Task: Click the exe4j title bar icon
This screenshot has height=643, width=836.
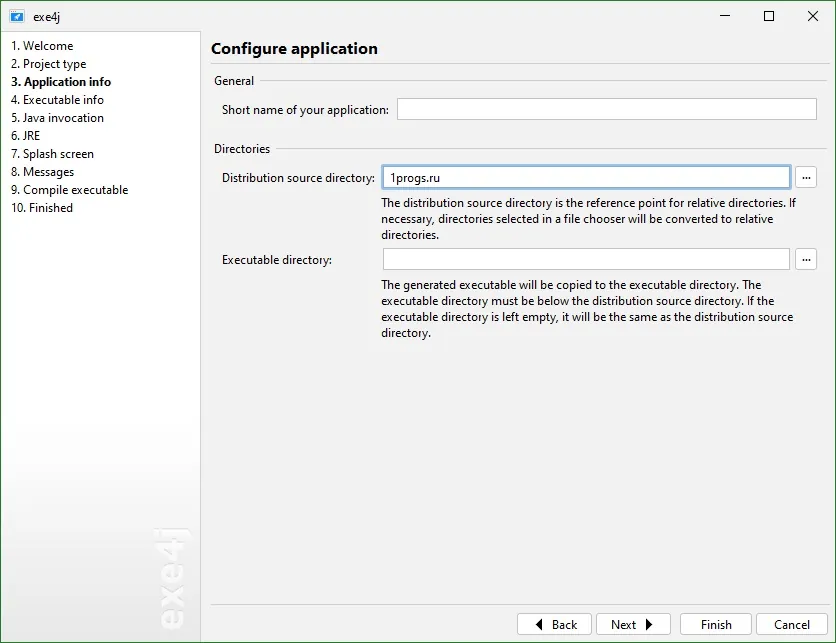Action: point(17,17)
